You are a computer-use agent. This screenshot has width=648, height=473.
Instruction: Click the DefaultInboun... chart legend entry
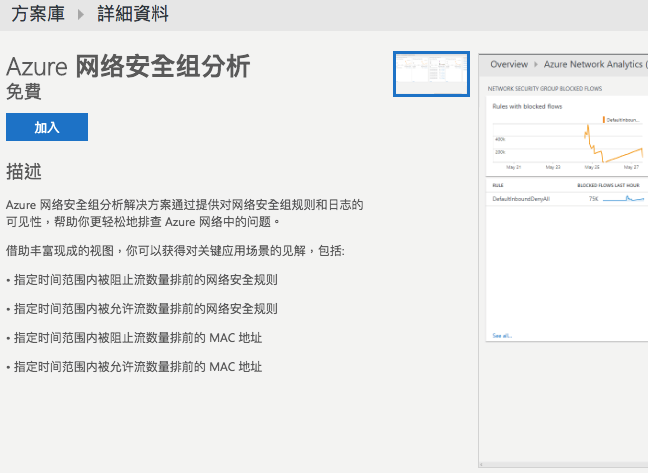(621, 120)
